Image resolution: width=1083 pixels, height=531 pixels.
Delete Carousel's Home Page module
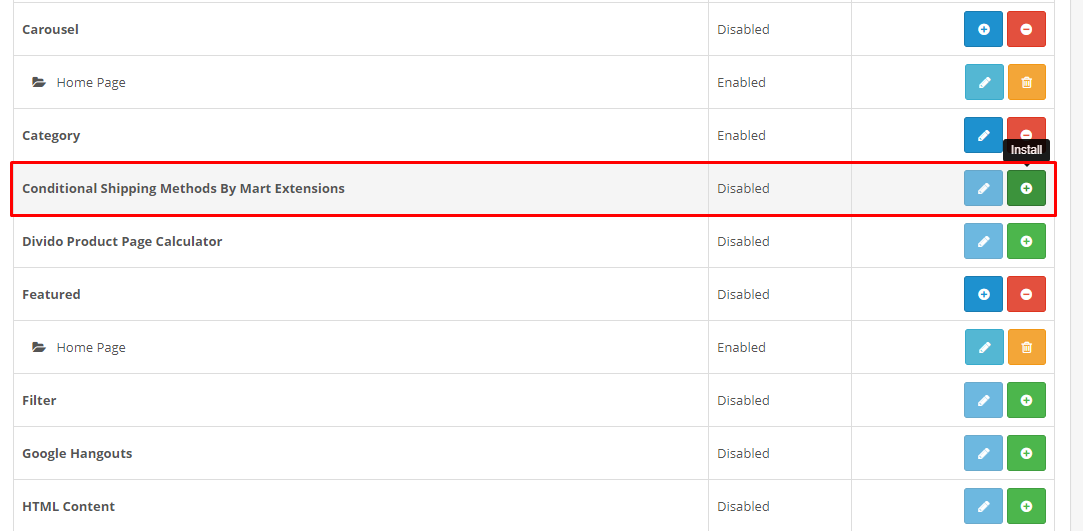(1026, 82)
